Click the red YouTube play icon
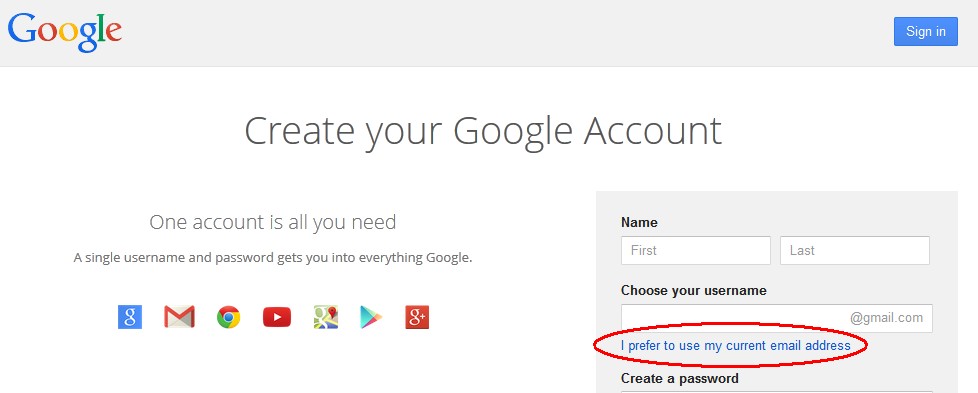Image resolution: width=978 pixels, height=393 pixels. pos(277,317)
